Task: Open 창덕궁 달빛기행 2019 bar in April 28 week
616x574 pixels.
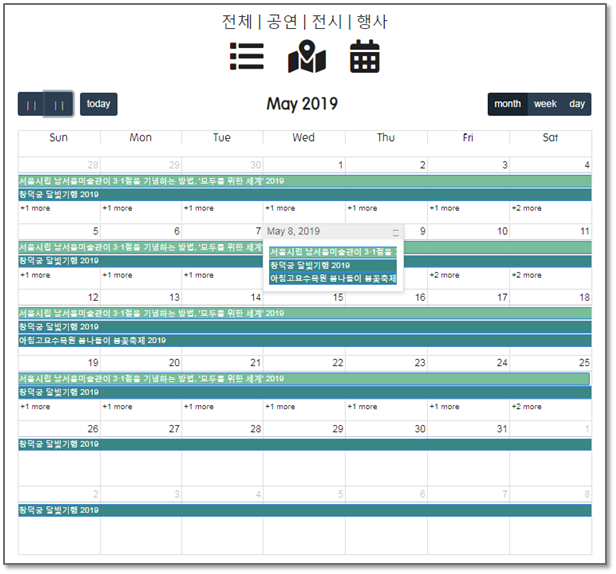Action: (305, 194)
